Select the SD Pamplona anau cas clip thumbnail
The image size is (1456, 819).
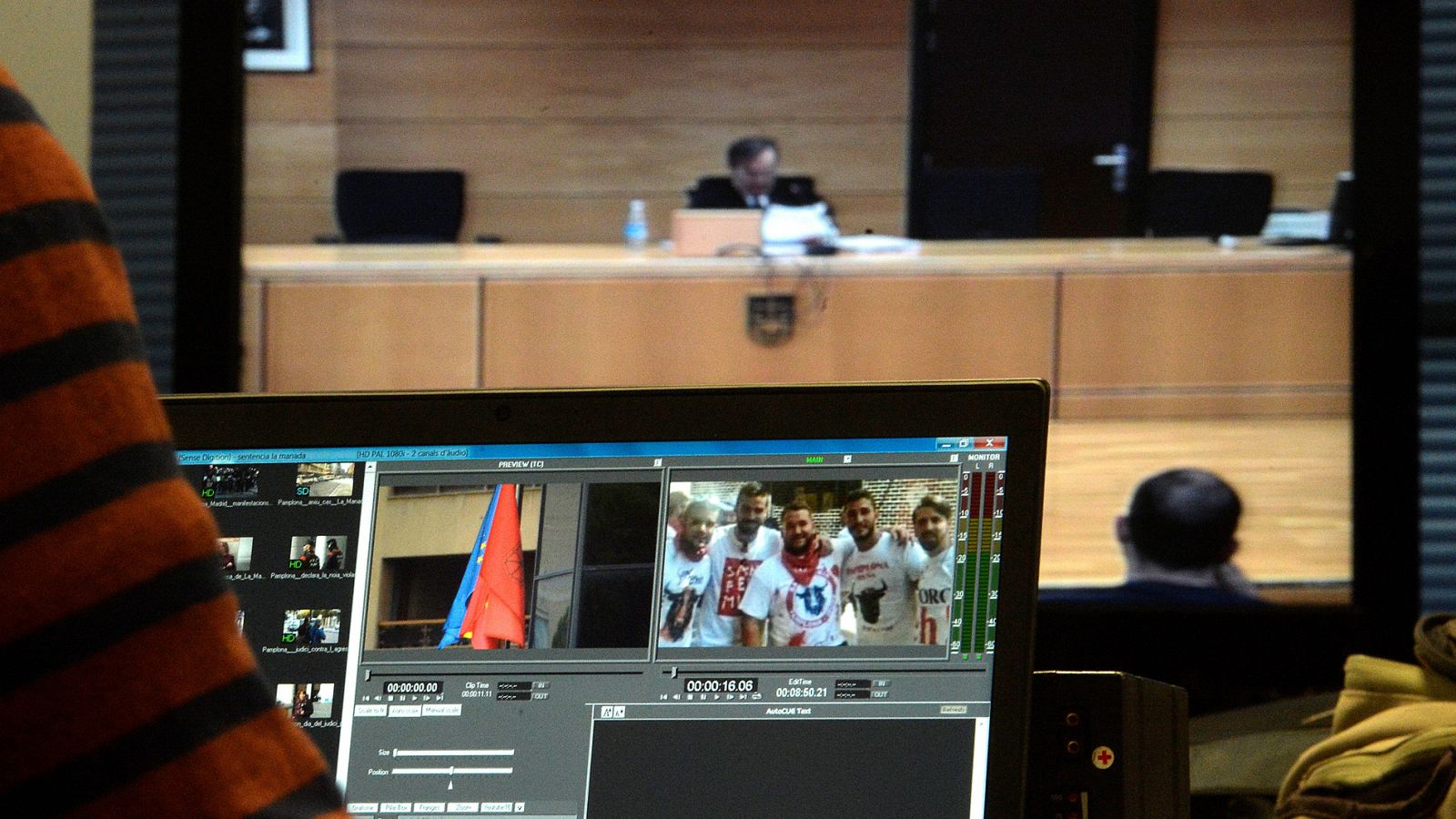coord(326,480)
